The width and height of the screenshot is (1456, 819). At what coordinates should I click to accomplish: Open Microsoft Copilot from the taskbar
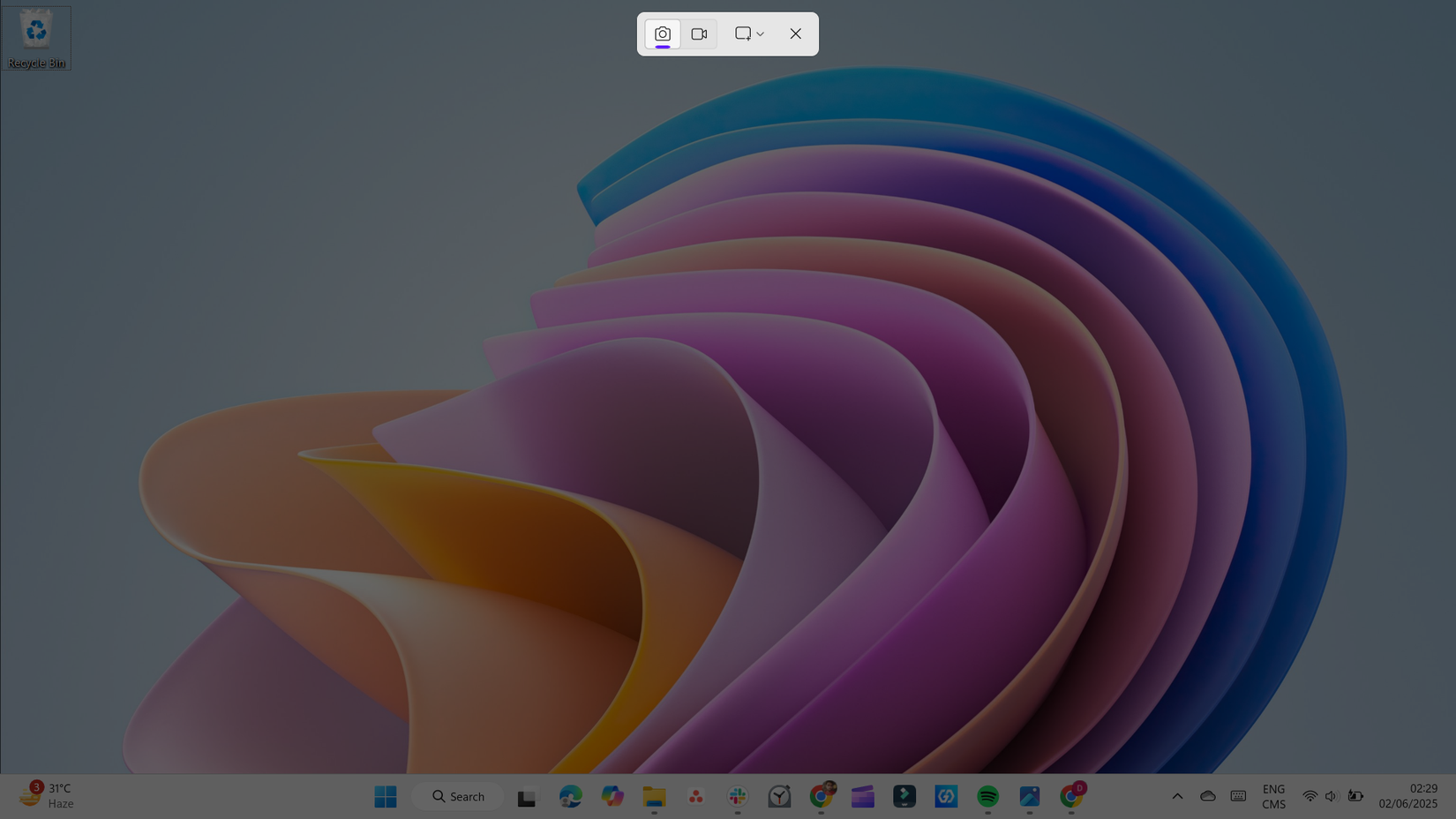612,796
